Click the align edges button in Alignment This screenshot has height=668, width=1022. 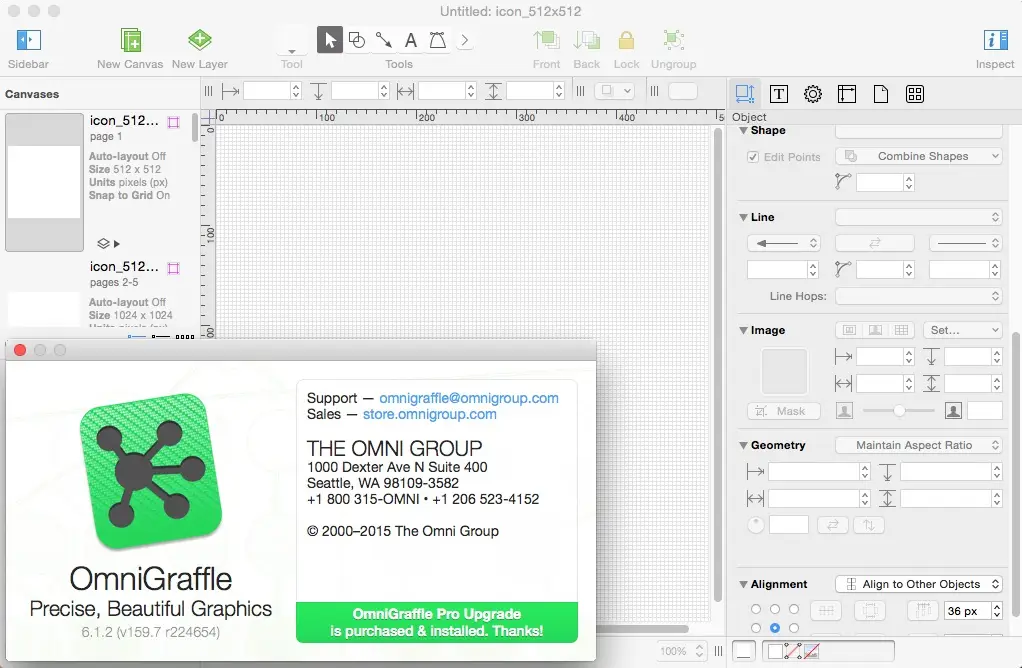pos(826,611)
